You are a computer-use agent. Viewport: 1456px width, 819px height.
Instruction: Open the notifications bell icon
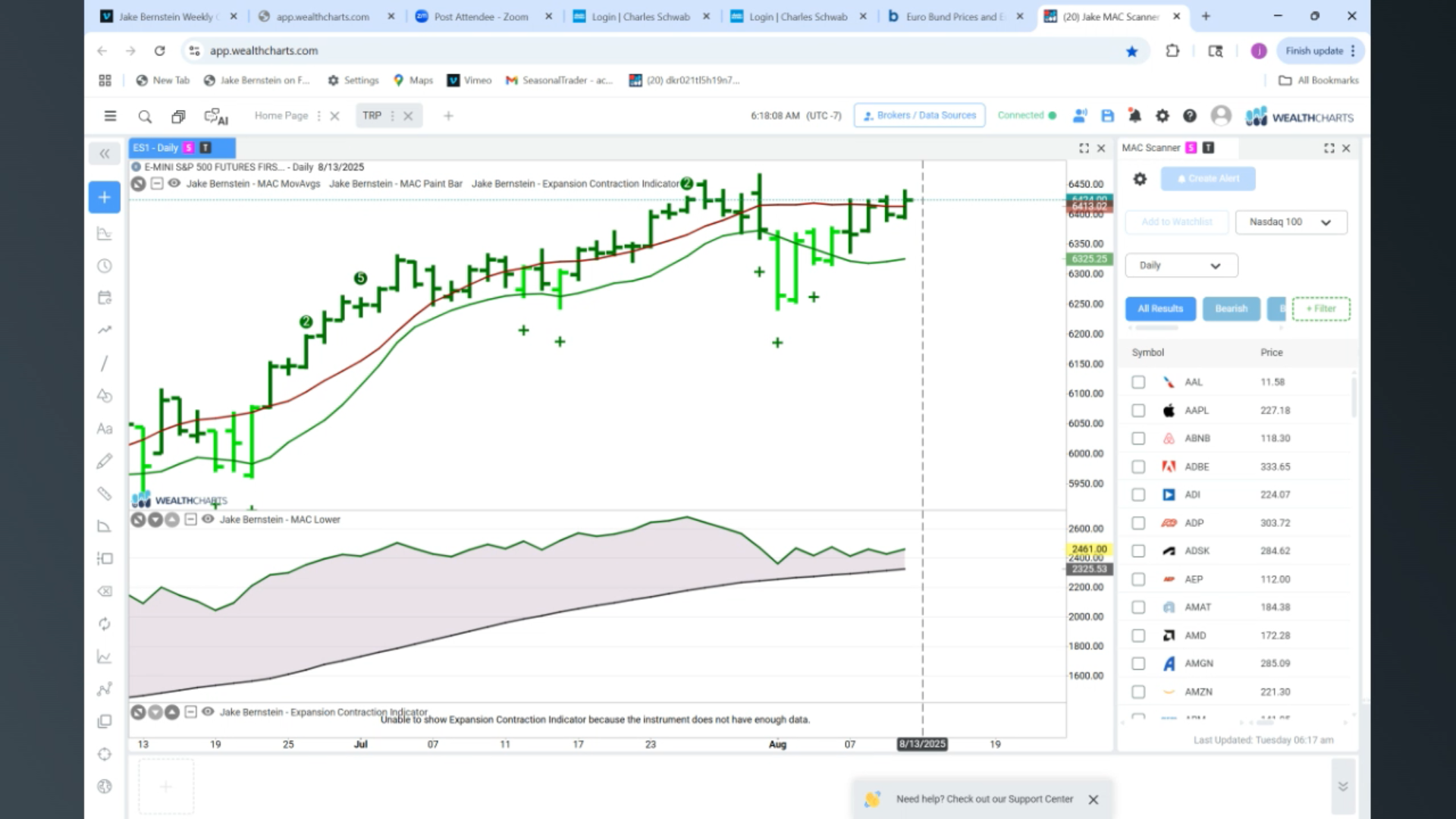click(1134, 116)
